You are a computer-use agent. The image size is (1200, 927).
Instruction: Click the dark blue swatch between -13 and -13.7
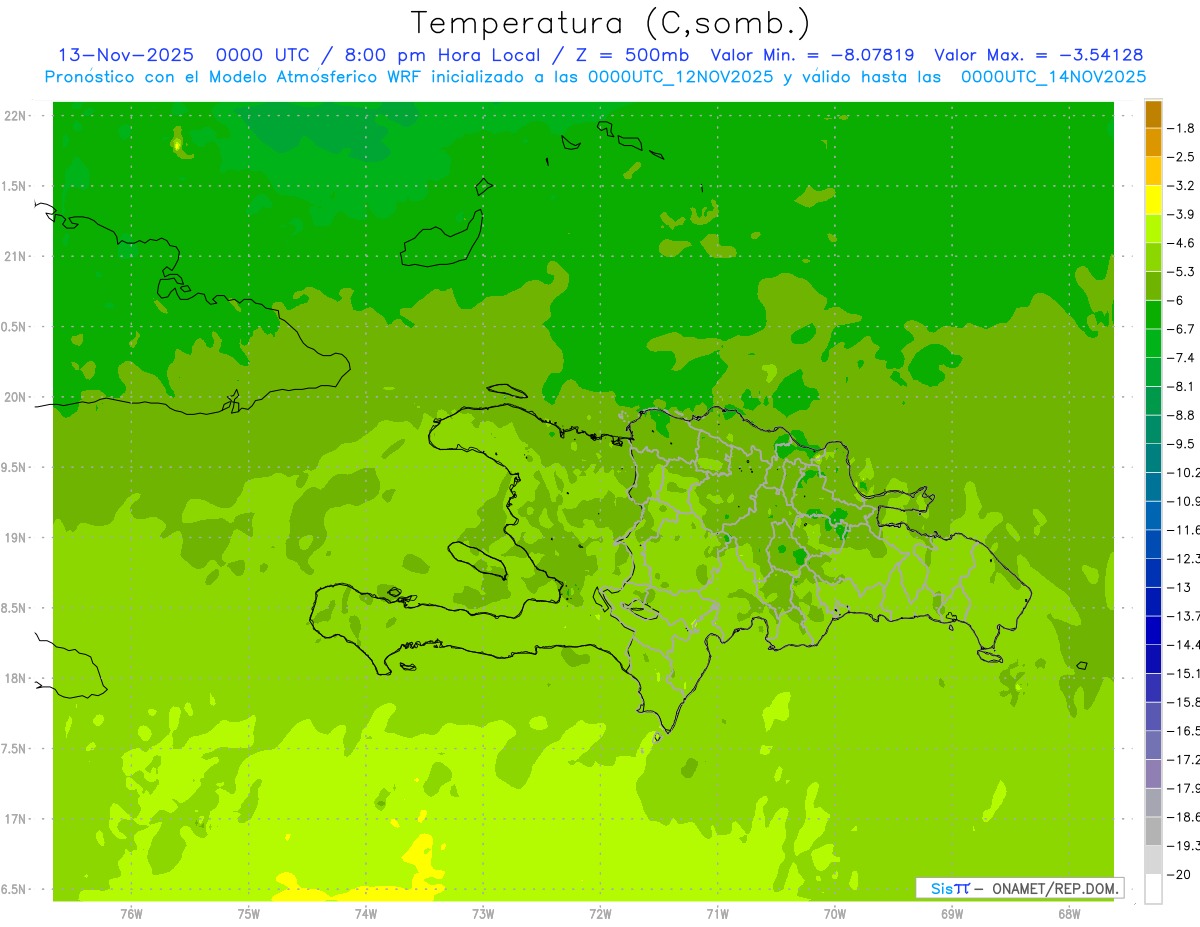[x=1153, y=602]
